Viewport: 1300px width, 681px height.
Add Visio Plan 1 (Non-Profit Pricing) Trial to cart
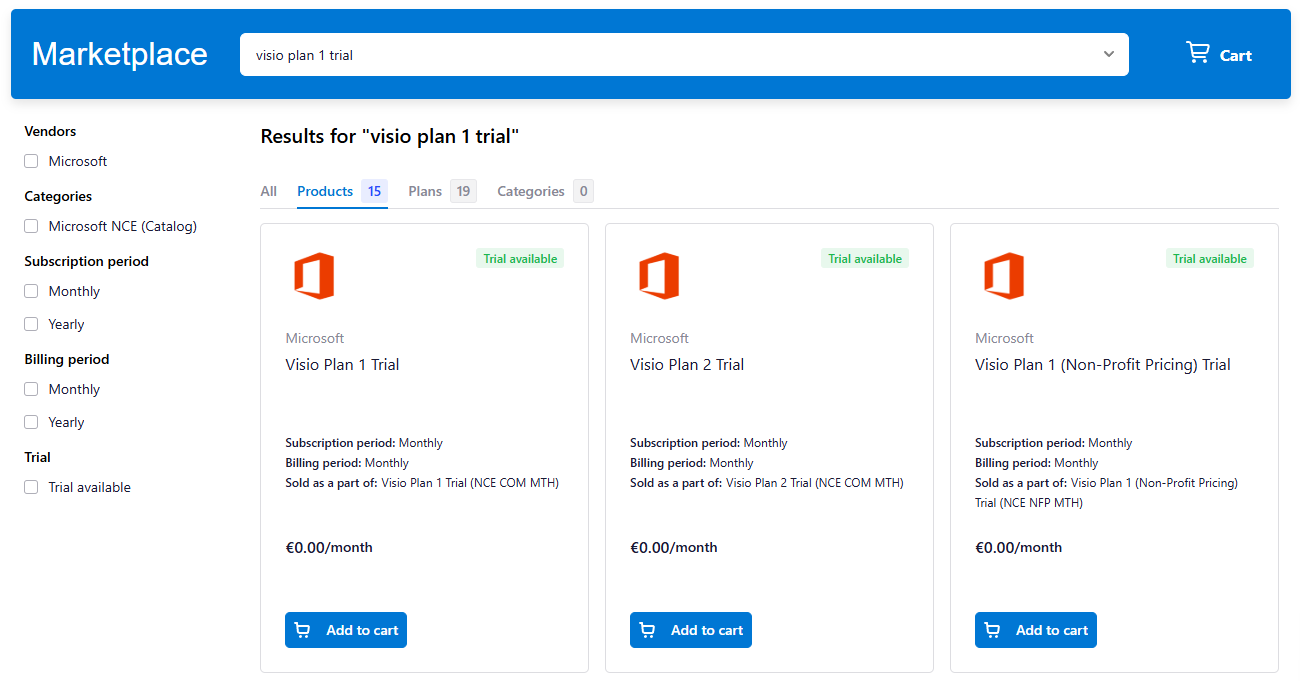(x=1036, y=630)
